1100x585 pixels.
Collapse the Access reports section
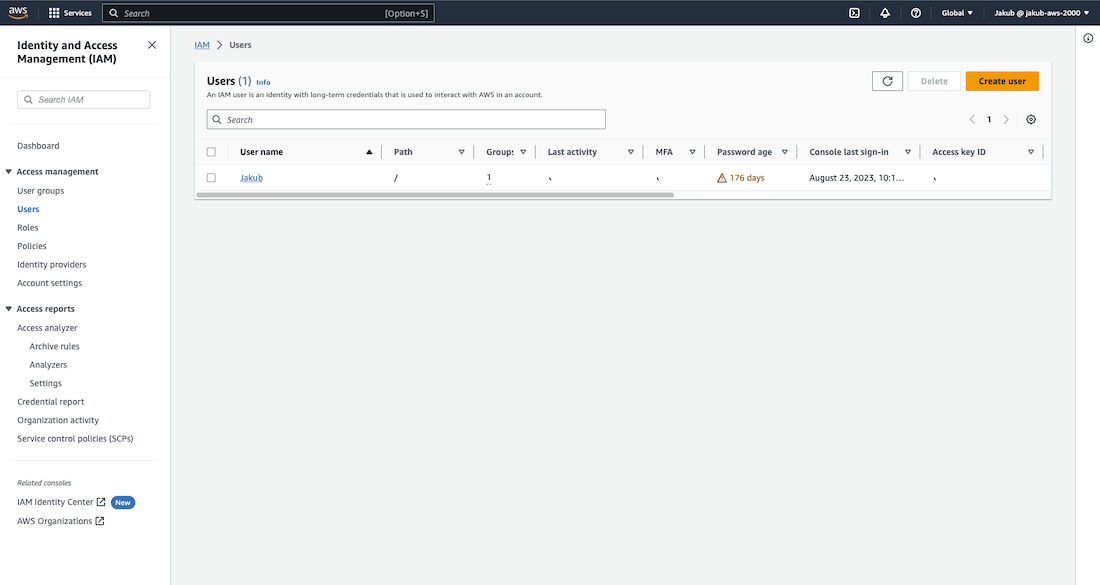9,309
